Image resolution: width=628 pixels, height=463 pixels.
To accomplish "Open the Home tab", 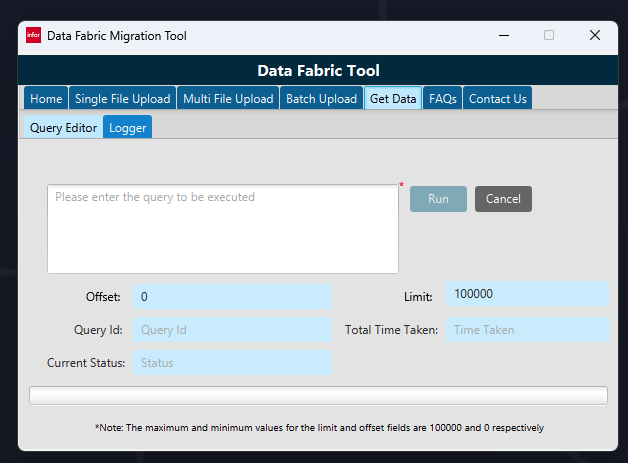I will (x=46, y=98).
